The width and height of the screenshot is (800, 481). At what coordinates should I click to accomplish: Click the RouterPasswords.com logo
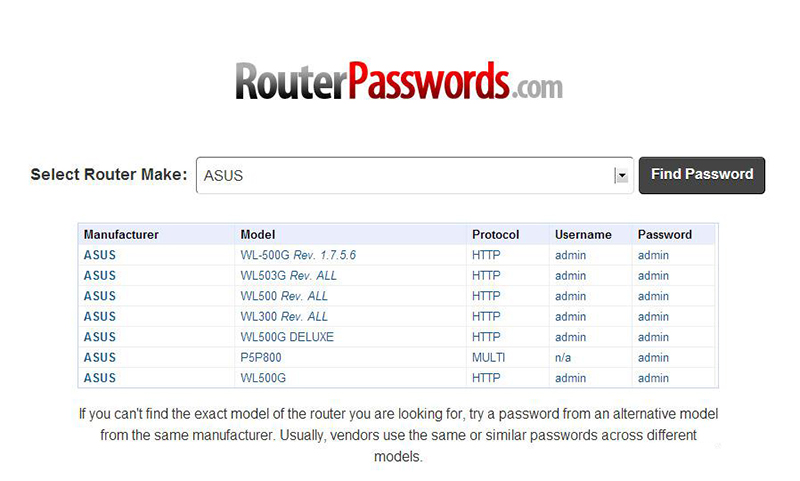point(399,80)
